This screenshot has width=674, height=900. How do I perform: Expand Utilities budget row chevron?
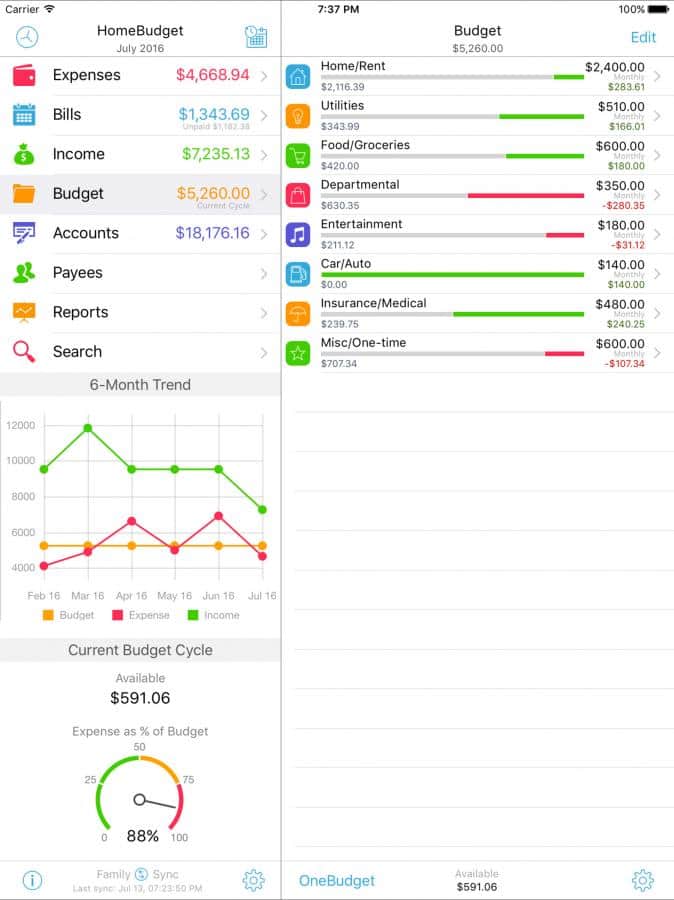tap(657, 115)
